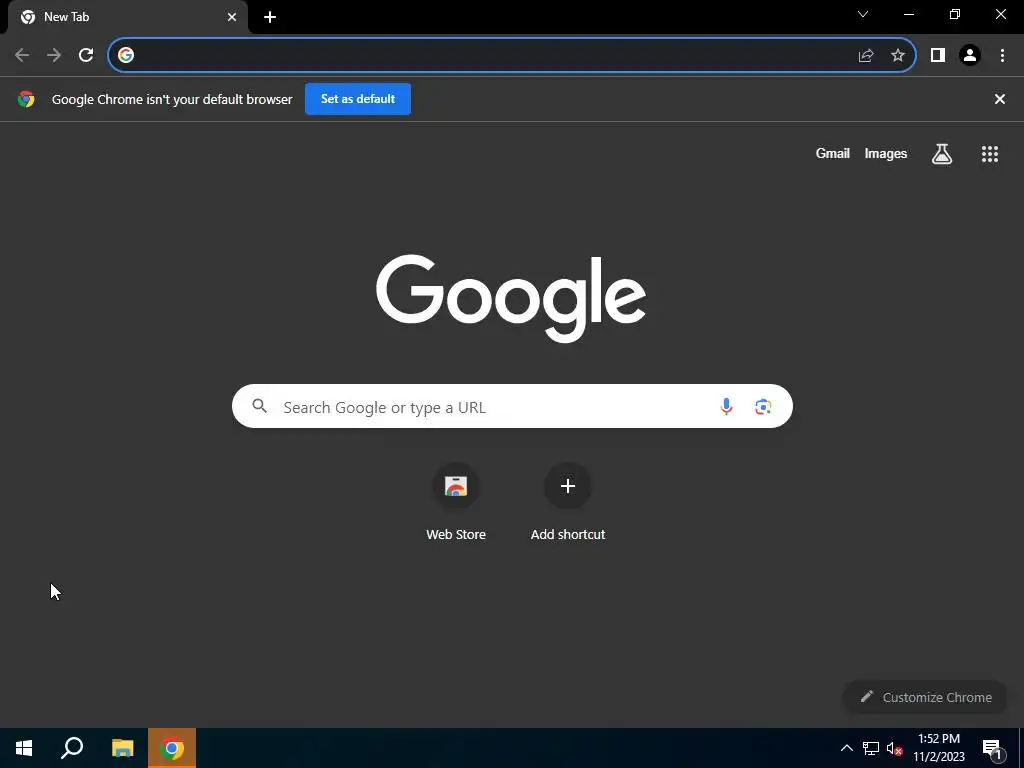Click Customize Chrome button

pos(925,697)
